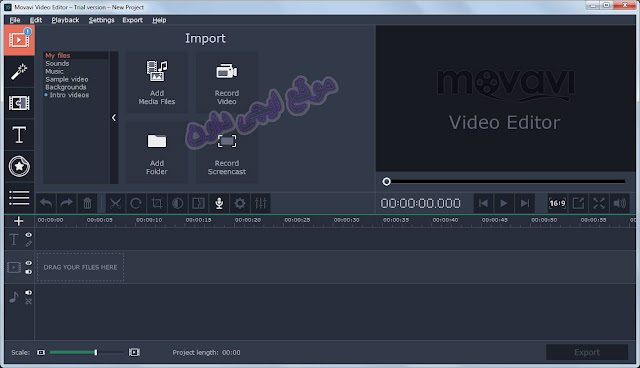The width and height of the screenshot is (640, 368).
Task: Open Audio properties equalizer icon
Action: [x=260, y=203]
